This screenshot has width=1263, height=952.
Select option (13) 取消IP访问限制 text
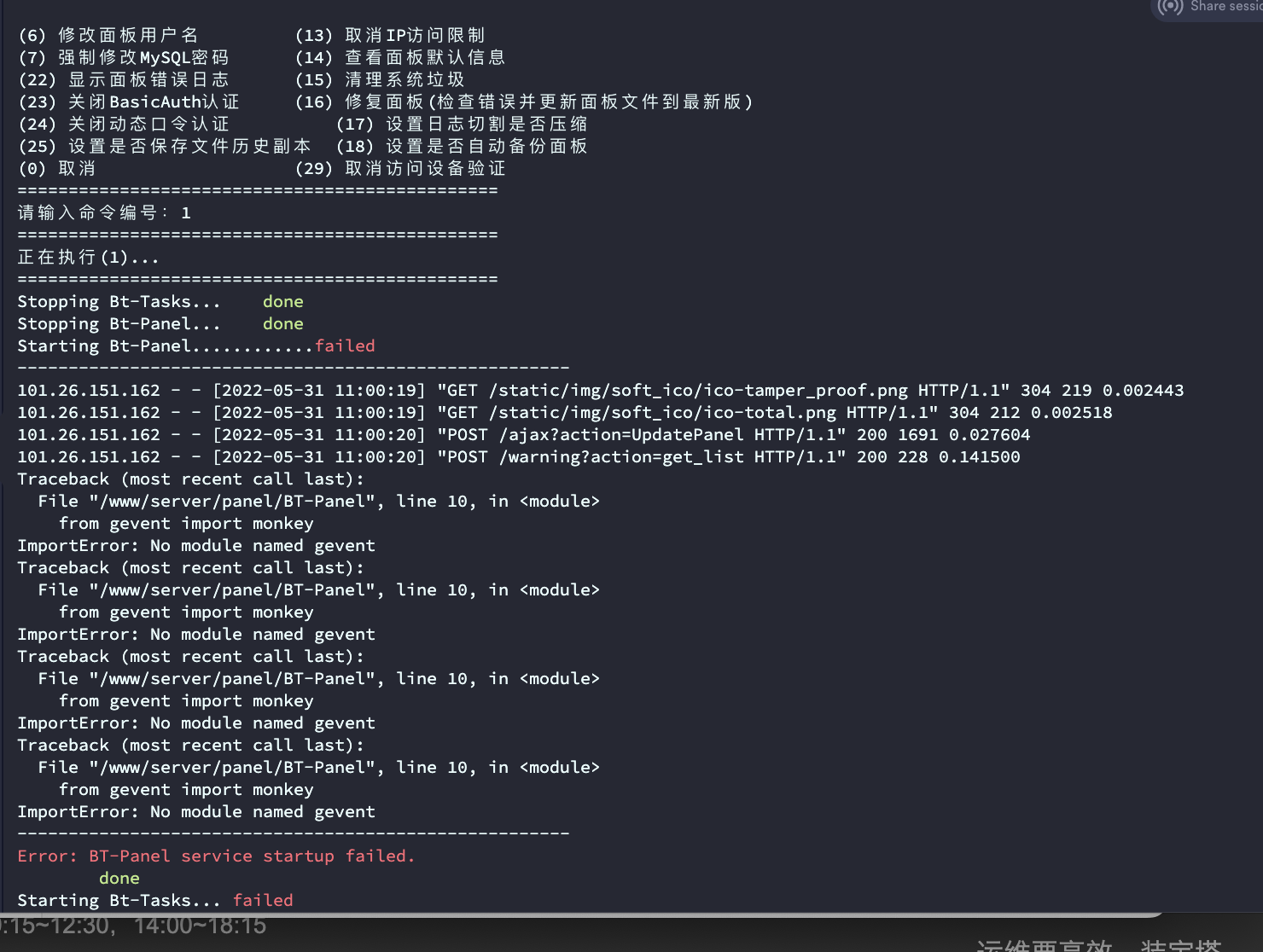(390, 35)
